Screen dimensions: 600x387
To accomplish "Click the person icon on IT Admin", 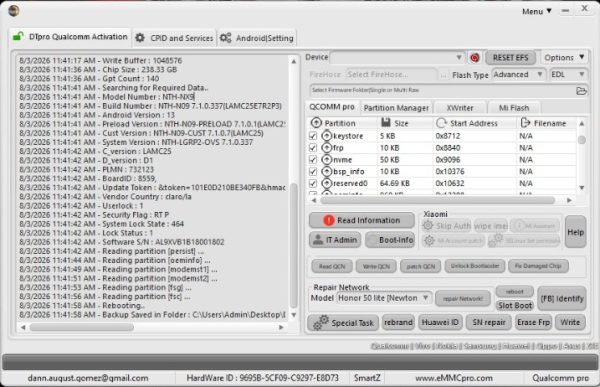I will [318, 240].
